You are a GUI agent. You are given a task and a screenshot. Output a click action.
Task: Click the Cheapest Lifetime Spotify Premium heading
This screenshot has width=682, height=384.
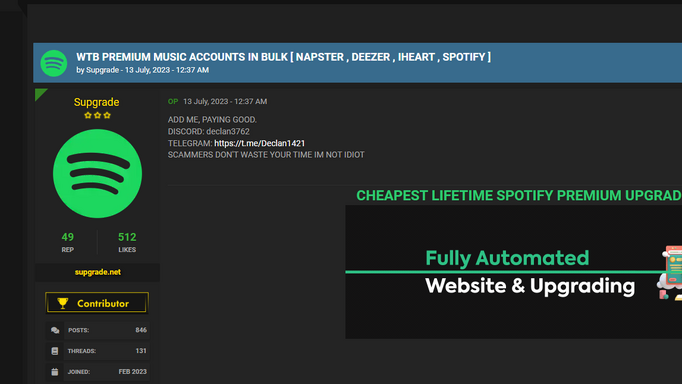click(x=519, y=196)
